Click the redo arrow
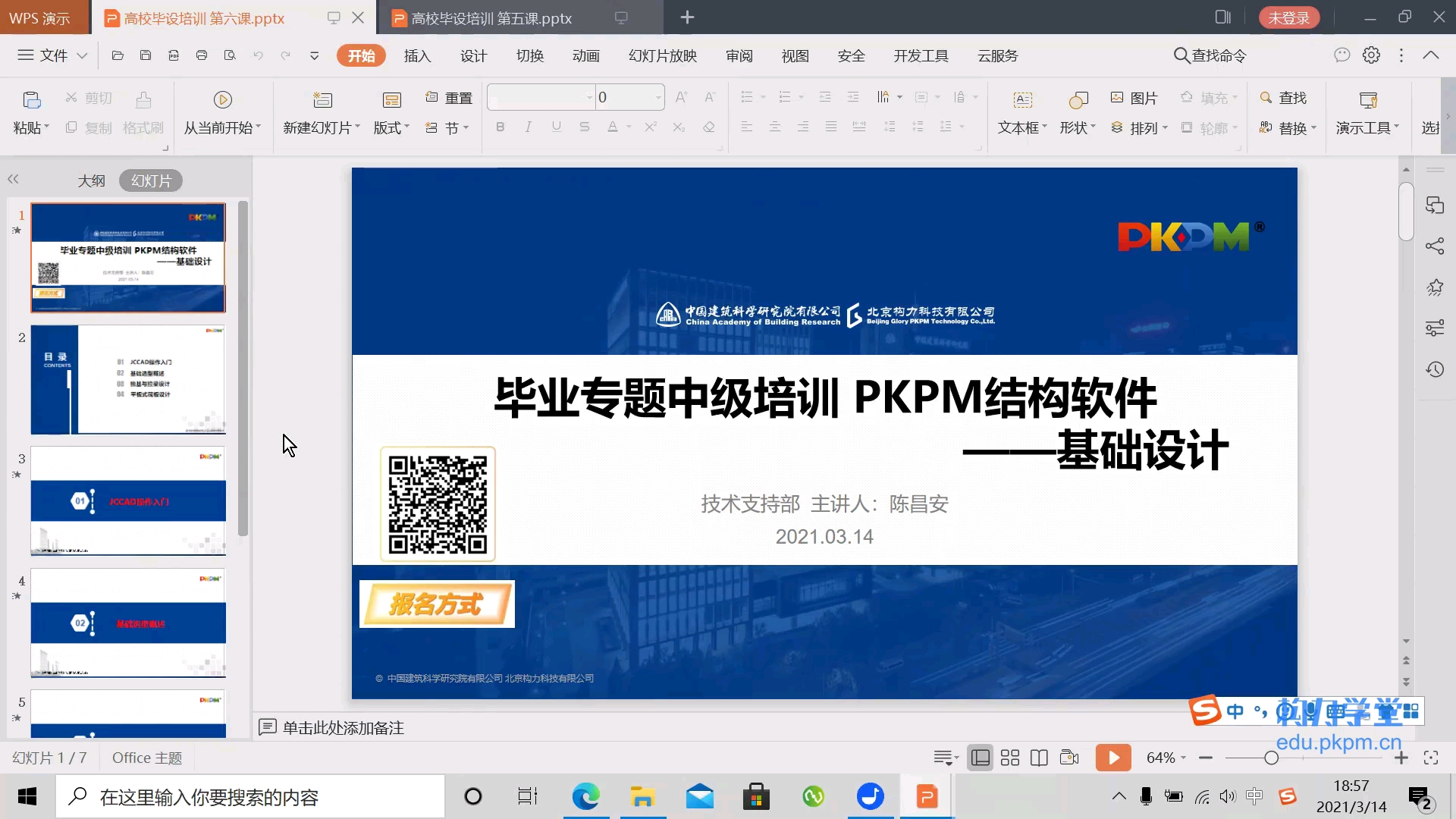Image resolution: width=1456 pixels, height=819 pixels. (x=286, y=55)
